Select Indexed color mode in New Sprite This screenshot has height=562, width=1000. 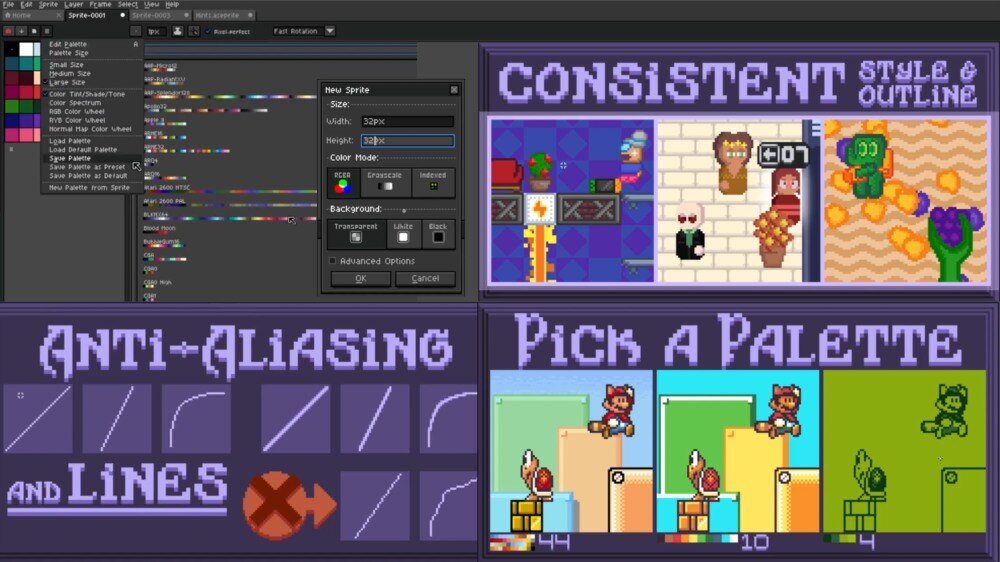pyautogui.click(x=433, y=182)
